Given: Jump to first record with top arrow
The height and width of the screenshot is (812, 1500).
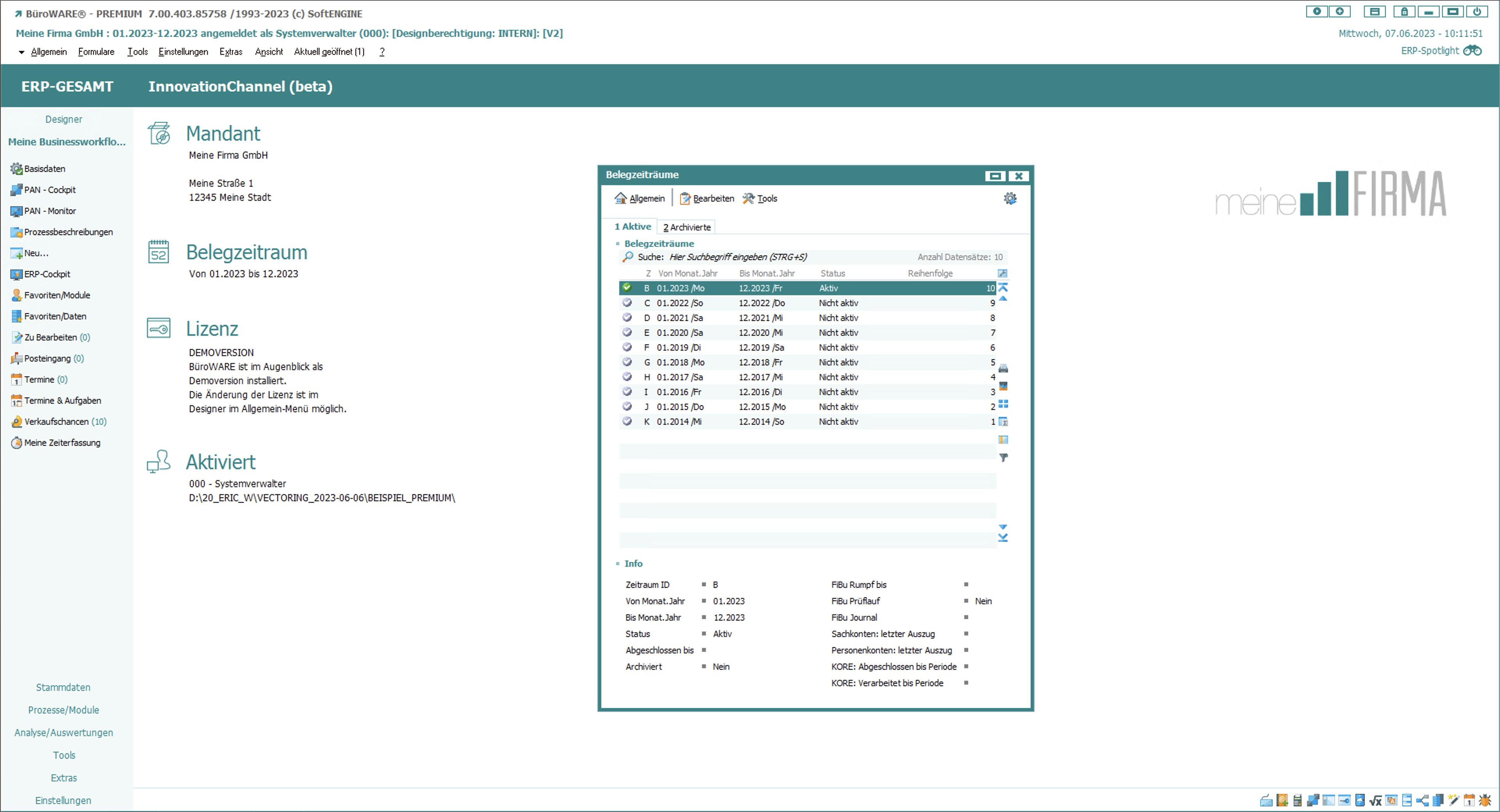Looking at the screenshot, I should [1003, 288].
